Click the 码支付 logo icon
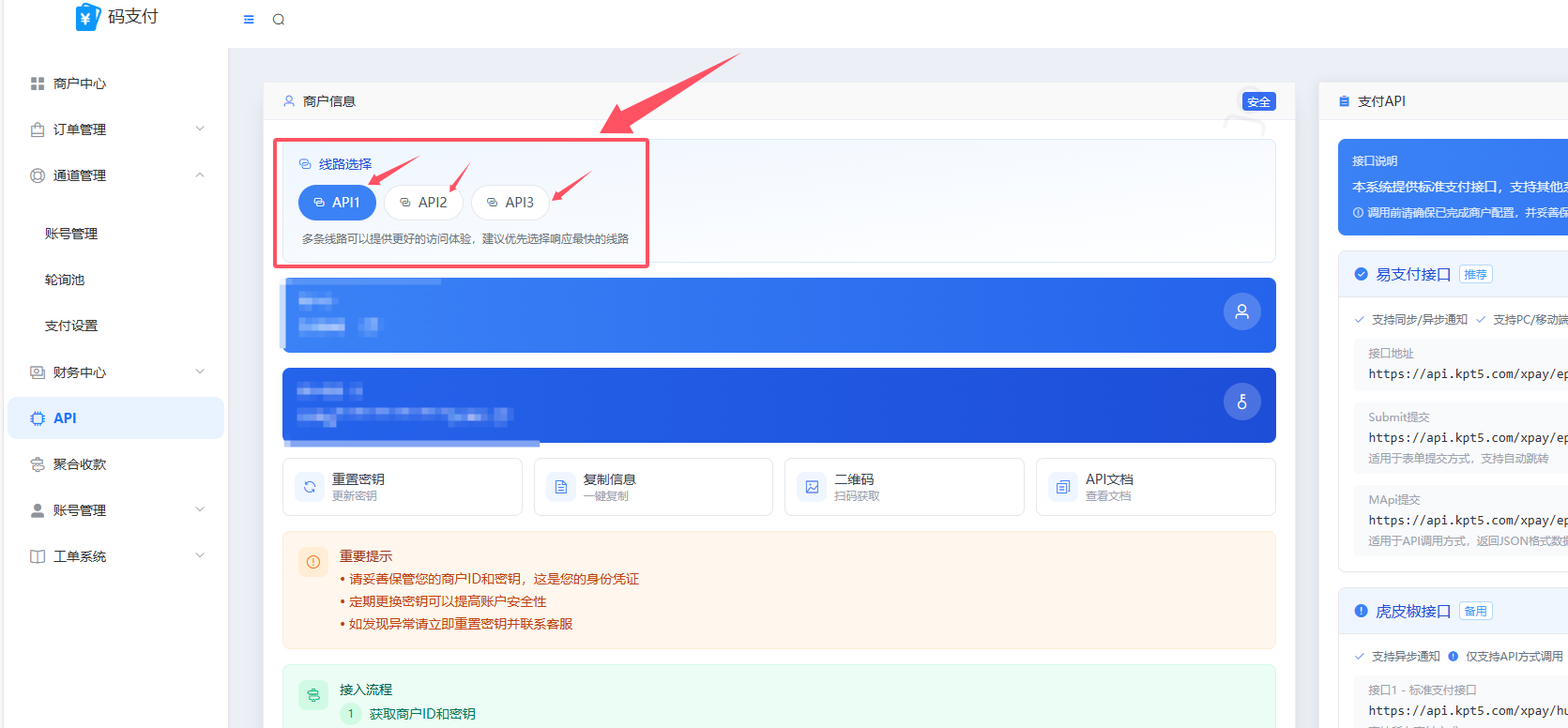 tap(87, 17)
